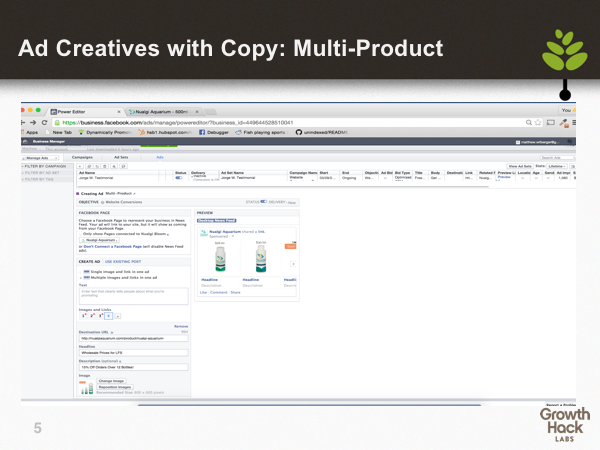
Task: Open the Dynamically Promote bookmark
Action: click(x=105, y=132)
